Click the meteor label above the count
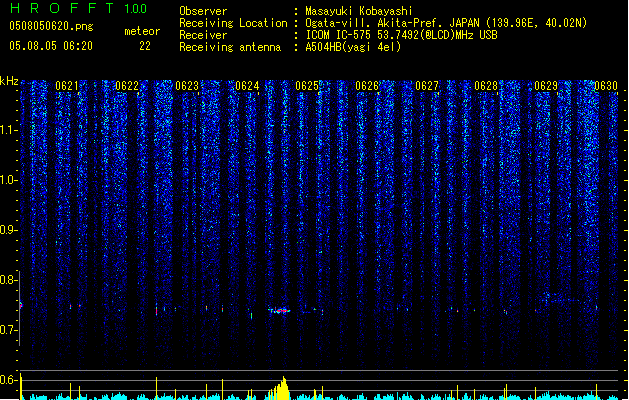The height and width of the screenshot is (400, 629). click(x=142, y=31)
